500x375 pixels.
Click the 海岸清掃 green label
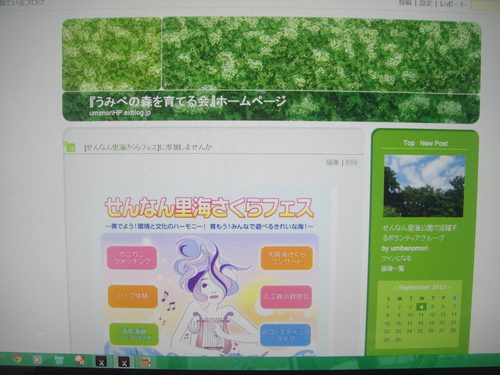pos(134,334)
